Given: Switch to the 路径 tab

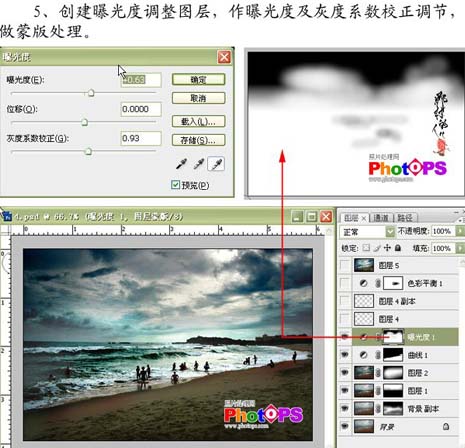Looking at the screenshot, I should 405,218.
